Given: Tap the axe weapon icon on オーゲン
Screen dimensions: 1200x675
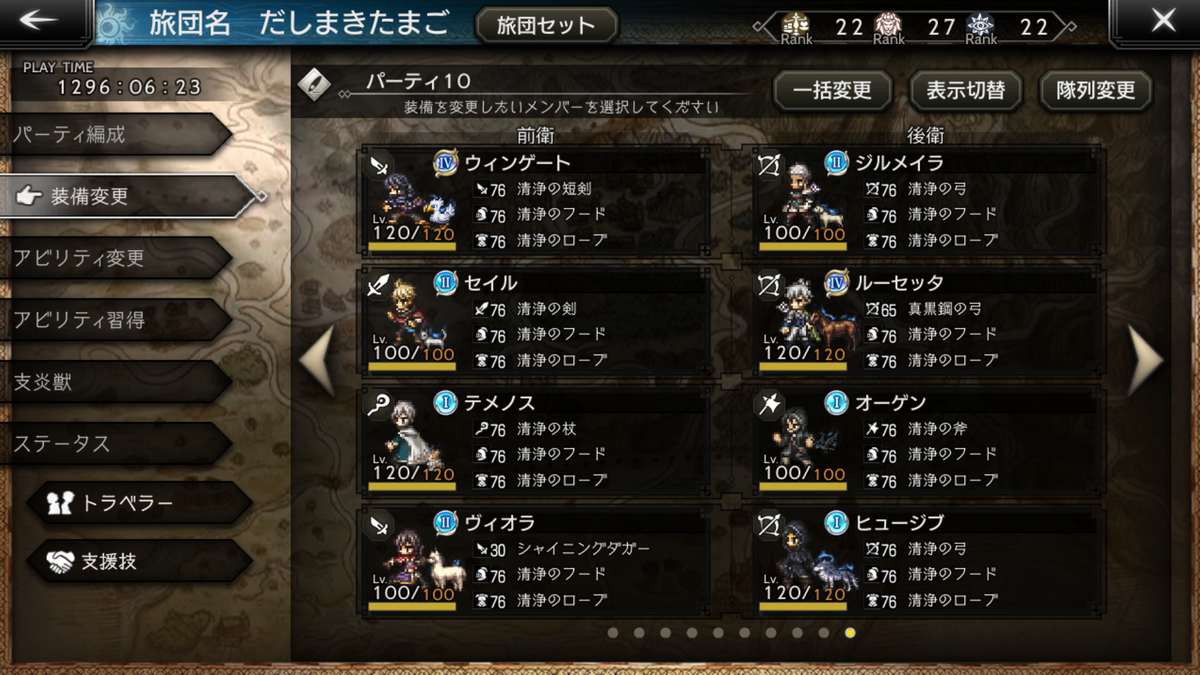Looking at the screenshot, I should 769,401.
